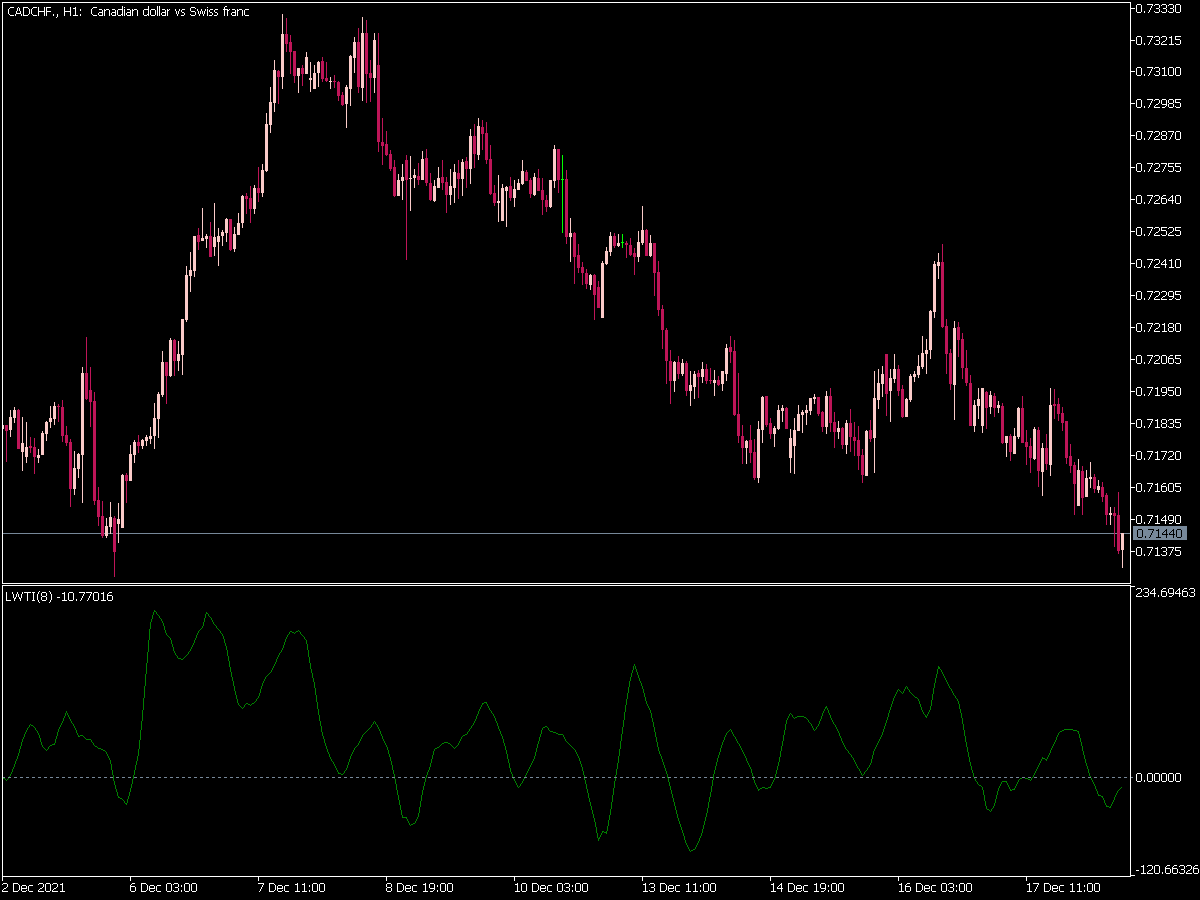
Task: Click the indicator scale minimum -120.66326
Action: 1166,870
